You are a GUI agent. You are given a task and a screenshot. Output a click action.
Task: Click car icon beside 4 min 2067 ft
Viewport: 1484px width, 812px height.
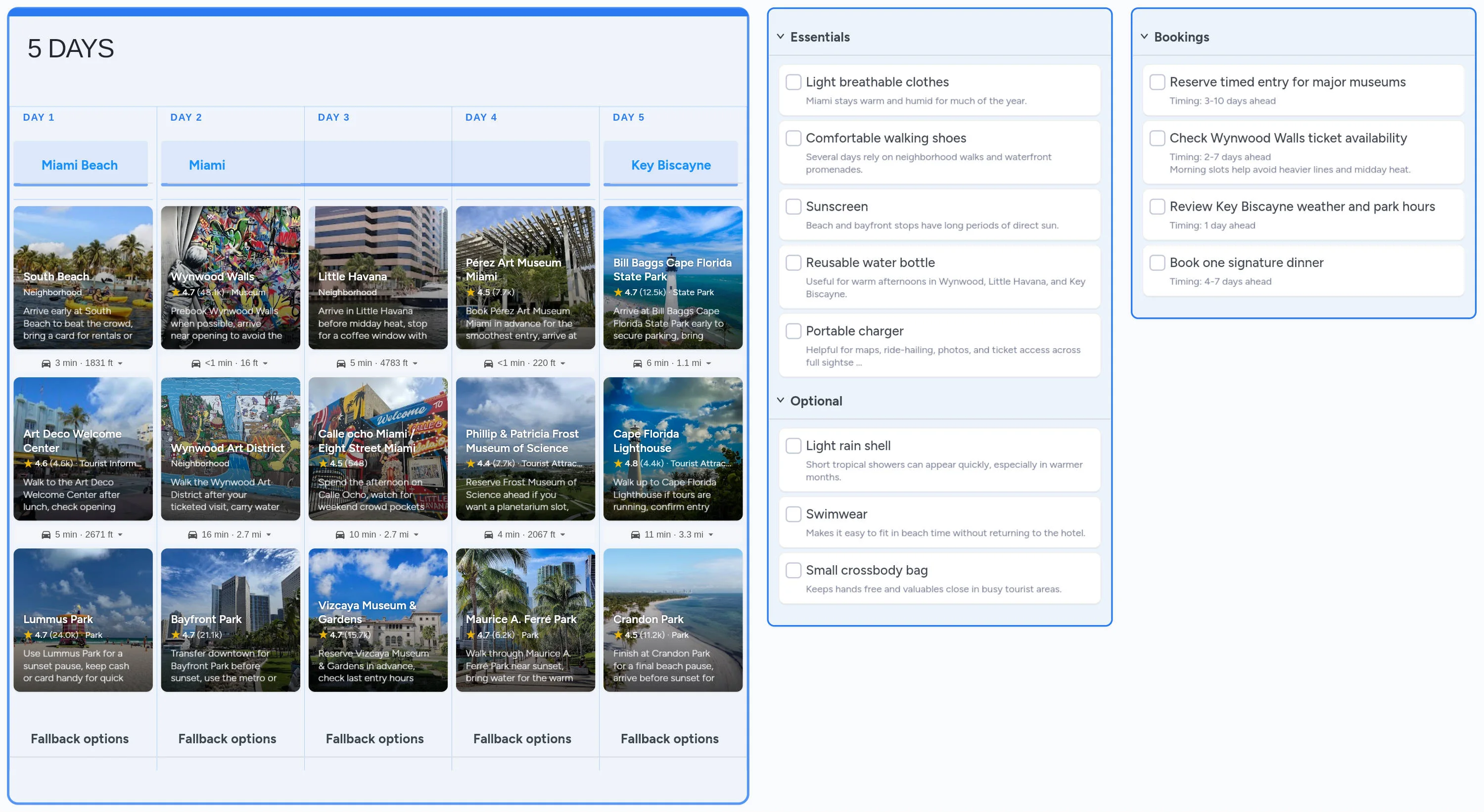coord(489,535)
